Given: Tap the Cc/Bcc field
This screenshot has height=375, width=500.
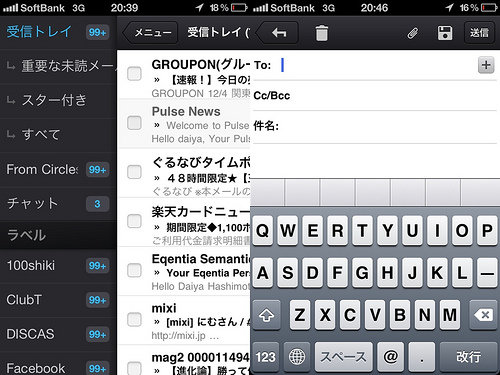Looking at the screenshot, I should click(x=375, y=96).
